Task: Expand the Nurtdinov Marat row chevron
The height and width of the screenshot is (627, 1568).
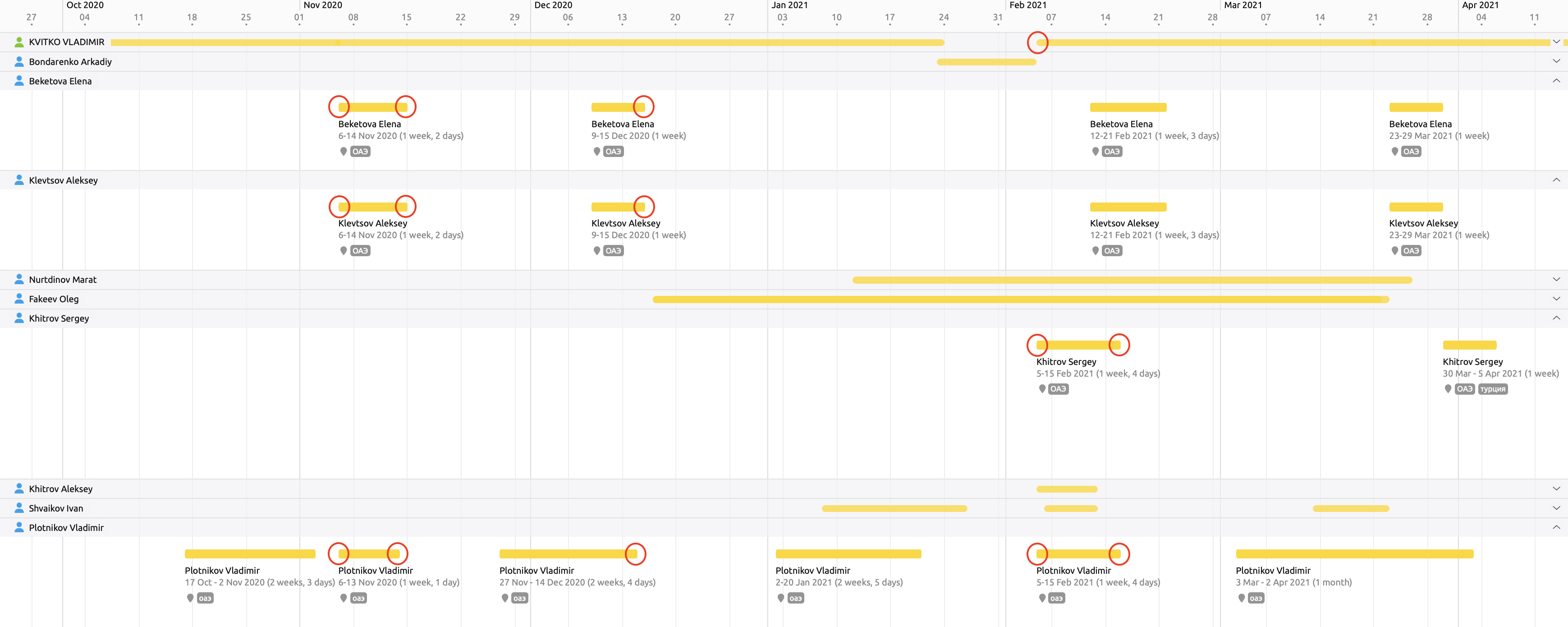Action: tap(1556, 279)
